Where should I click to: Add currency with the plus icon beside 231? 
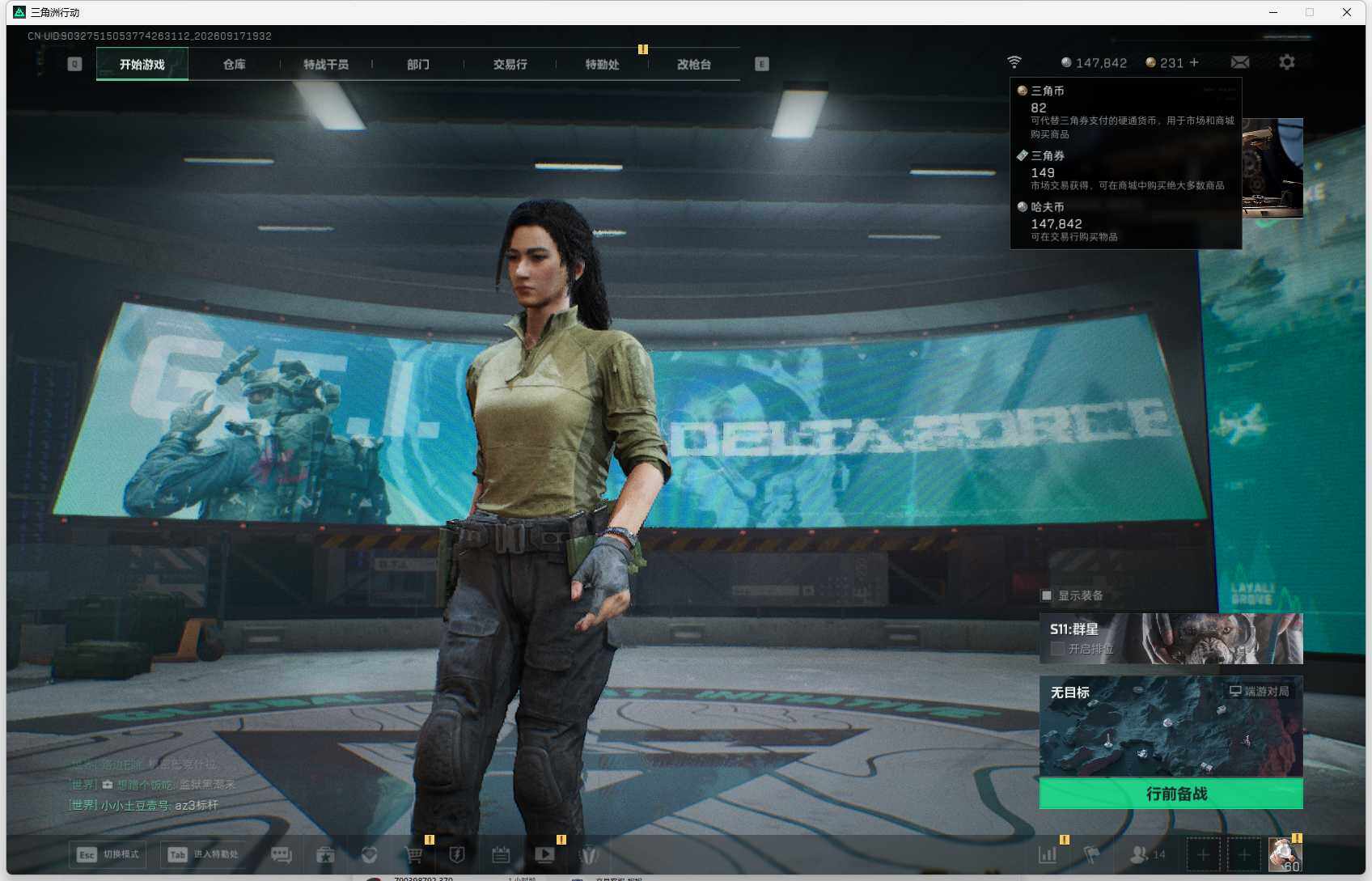(x=1194, y=62)
